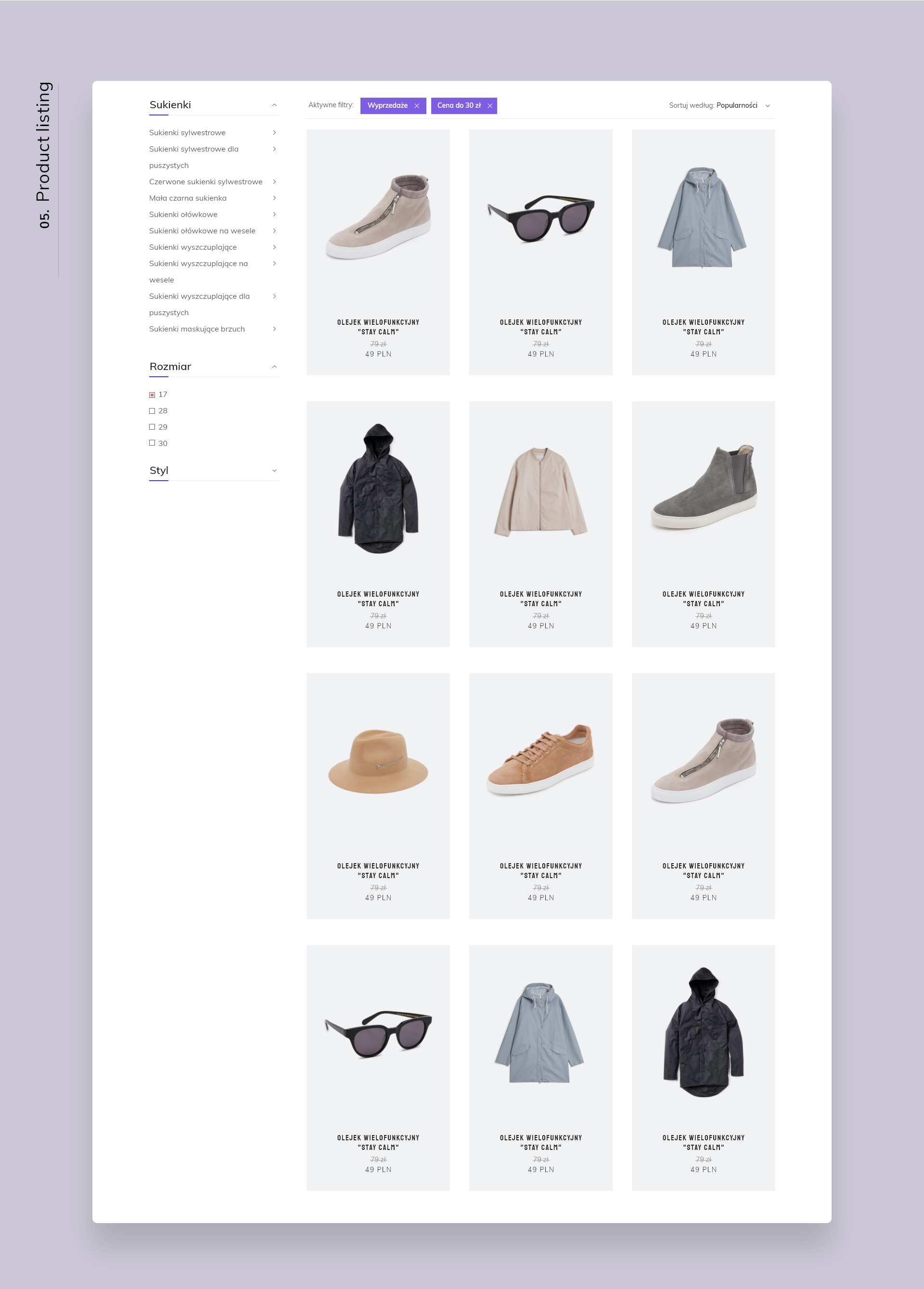Uncheck size 17 checkbox
This screenshot has width=924, height=1289.
coord(152,395)
